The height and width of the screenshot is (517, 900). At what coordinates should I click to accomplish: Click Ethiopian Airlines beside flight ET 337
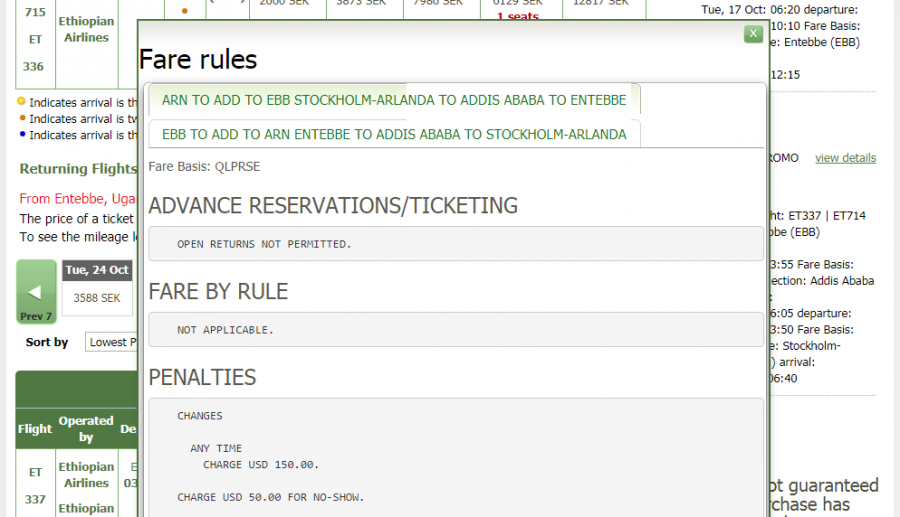coord(86,475)
